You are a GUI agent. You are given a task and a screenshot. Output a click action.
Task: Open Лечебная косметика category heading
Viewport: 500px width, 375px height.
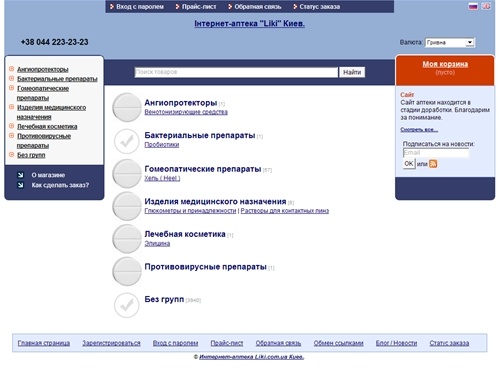coord(185,234)
